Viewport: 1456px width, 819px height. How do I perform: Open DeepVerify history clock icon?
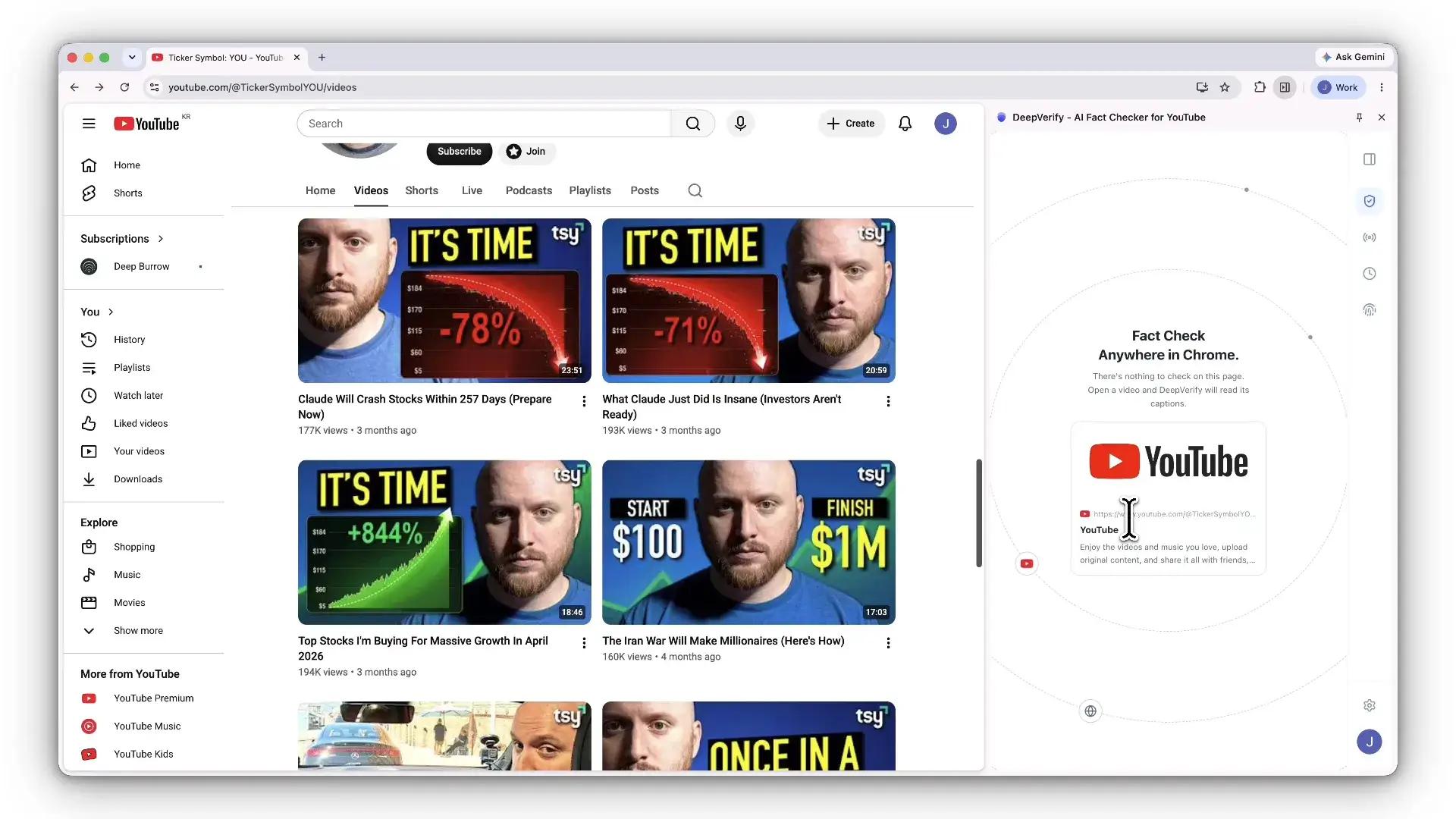coord(1369,274)
